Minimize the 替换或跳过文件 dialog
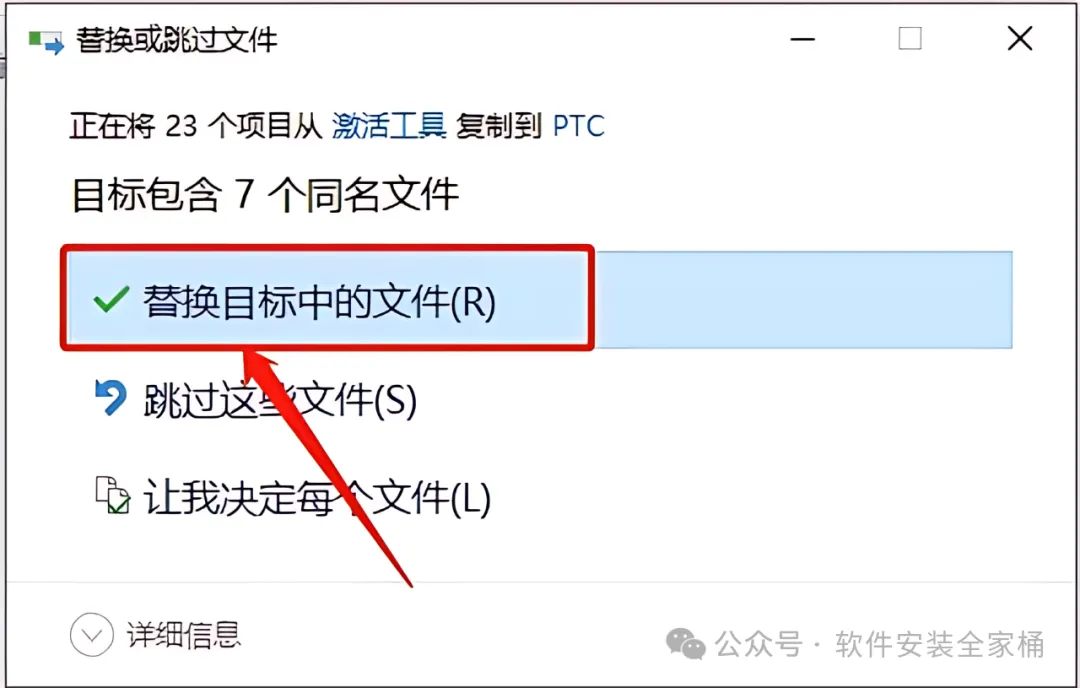 (802, 39)
